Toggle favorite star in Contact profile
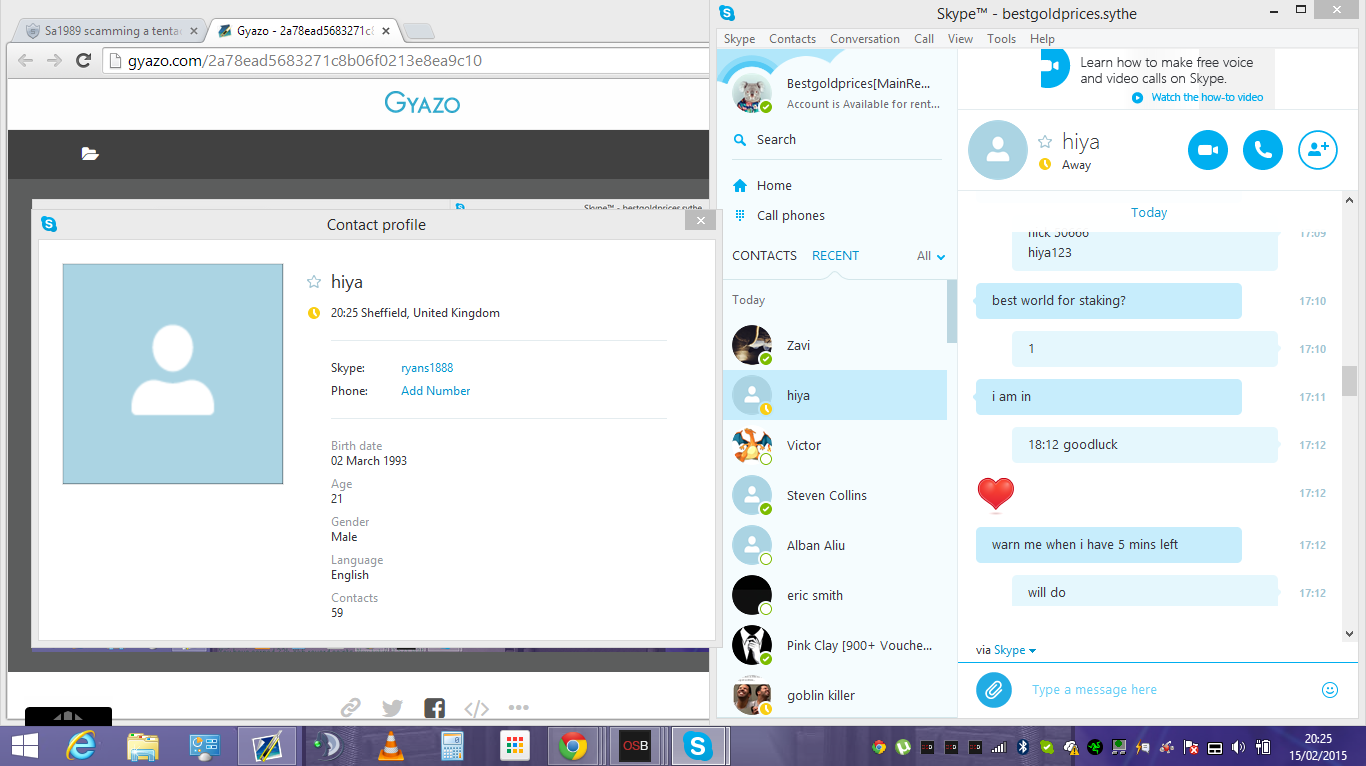Viewport: 1366px width, 766px height. coord(314,282)
